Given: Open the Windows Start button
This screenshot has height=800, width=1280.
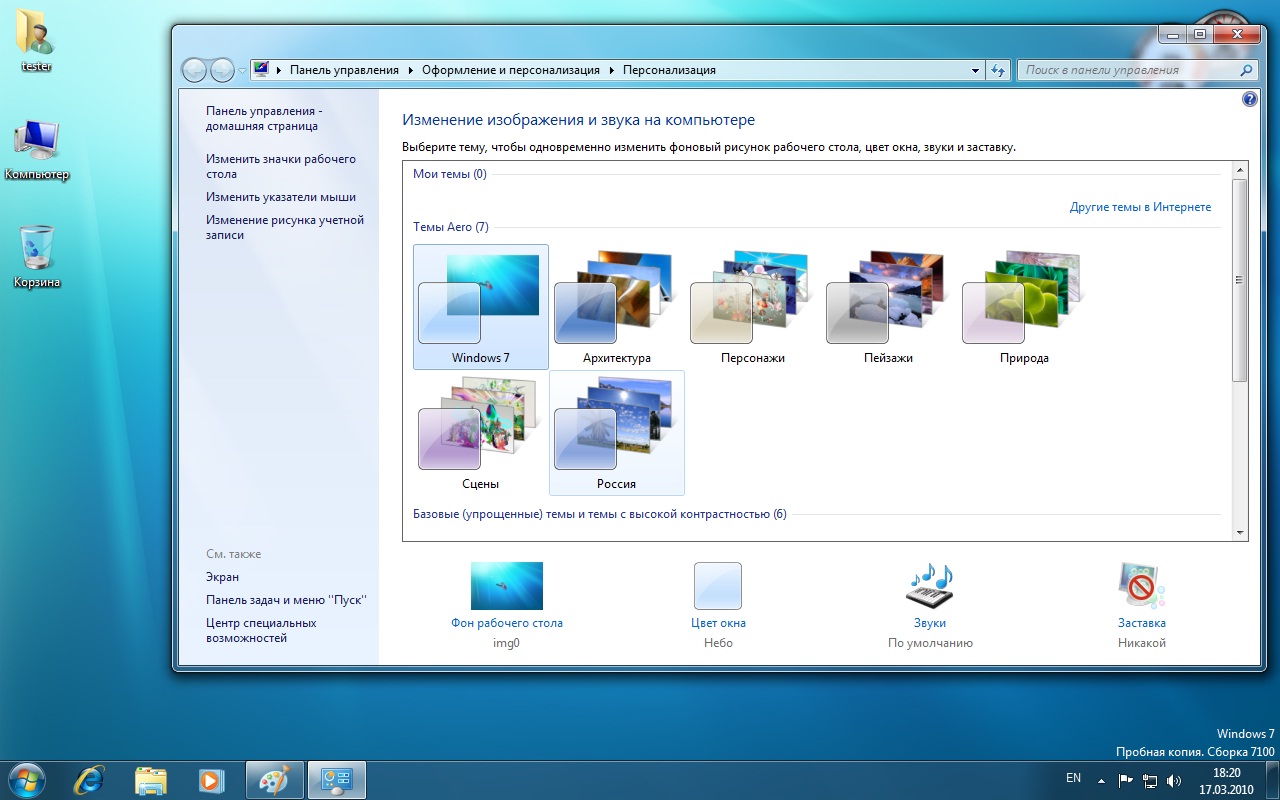Looking at the screenshot, I should pos(25,780).
